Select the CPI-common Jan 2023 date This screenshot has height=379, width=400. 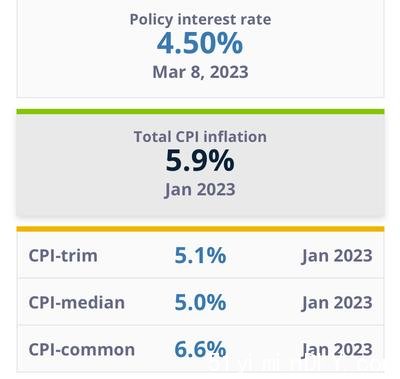tap(337, 350)
